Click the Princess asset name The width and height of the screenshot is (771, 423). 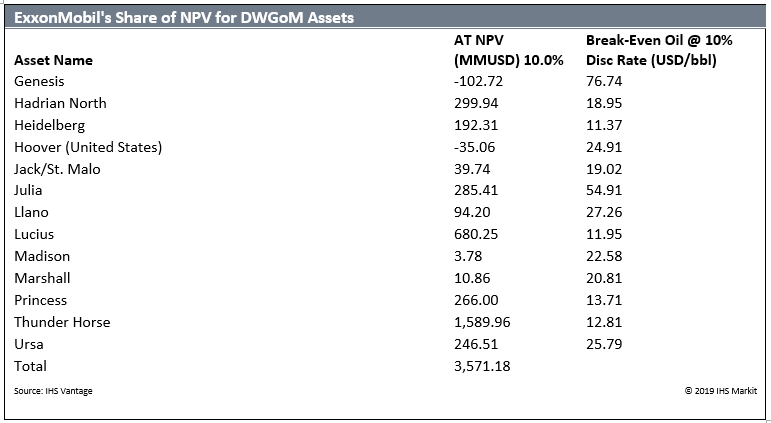click(40, 300)
